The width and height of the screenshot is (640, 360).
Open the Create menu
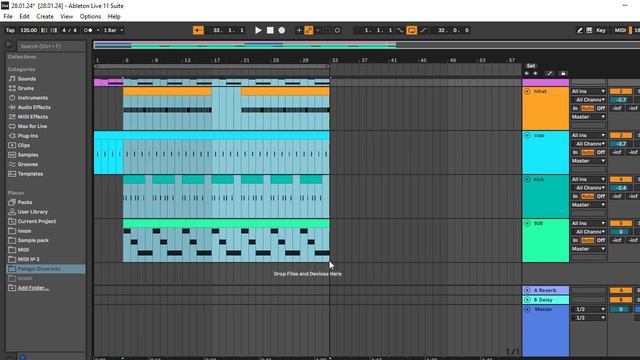click(45, 16)
